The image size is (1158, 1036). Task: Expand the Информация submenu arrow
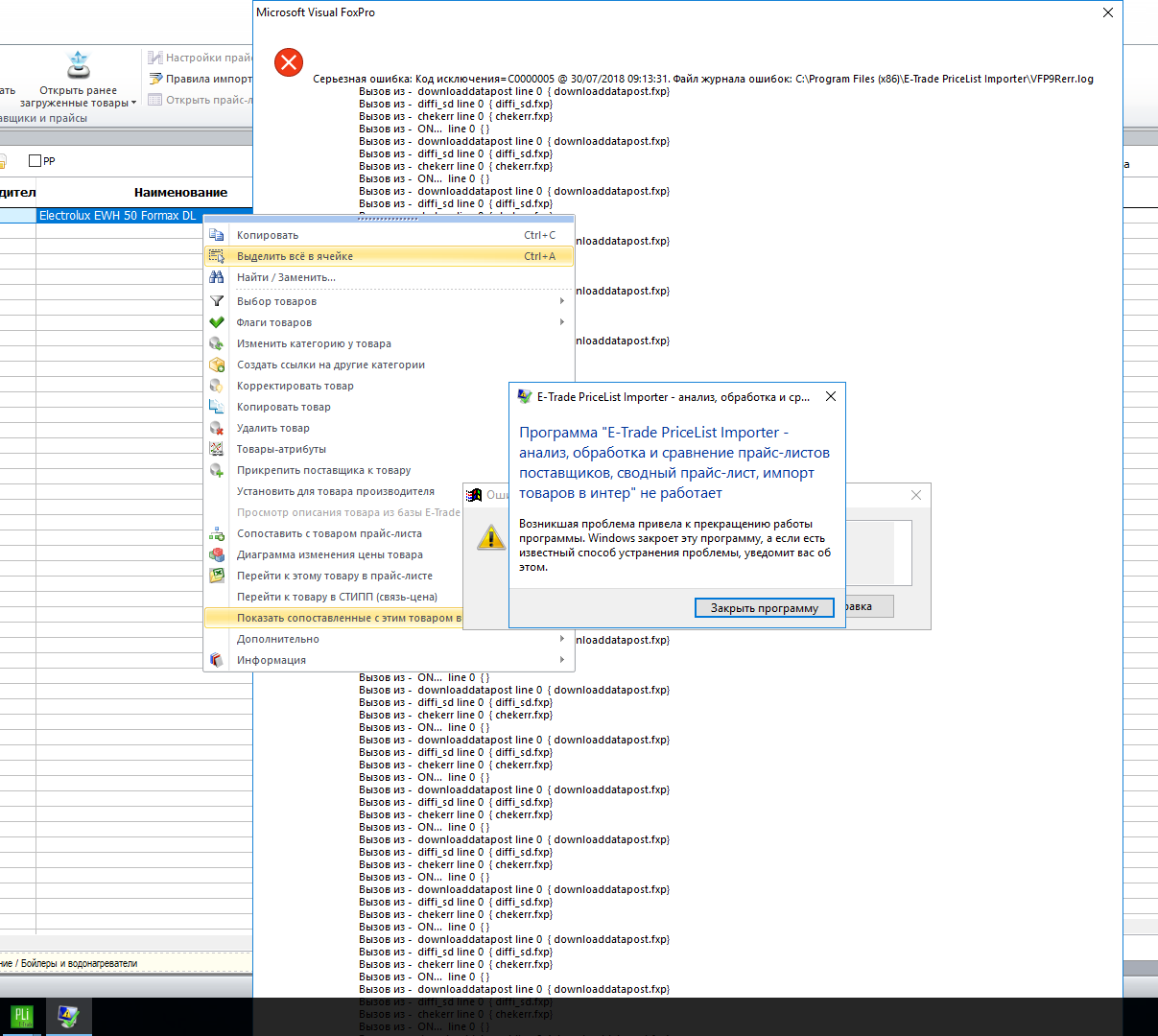(562, 660)
